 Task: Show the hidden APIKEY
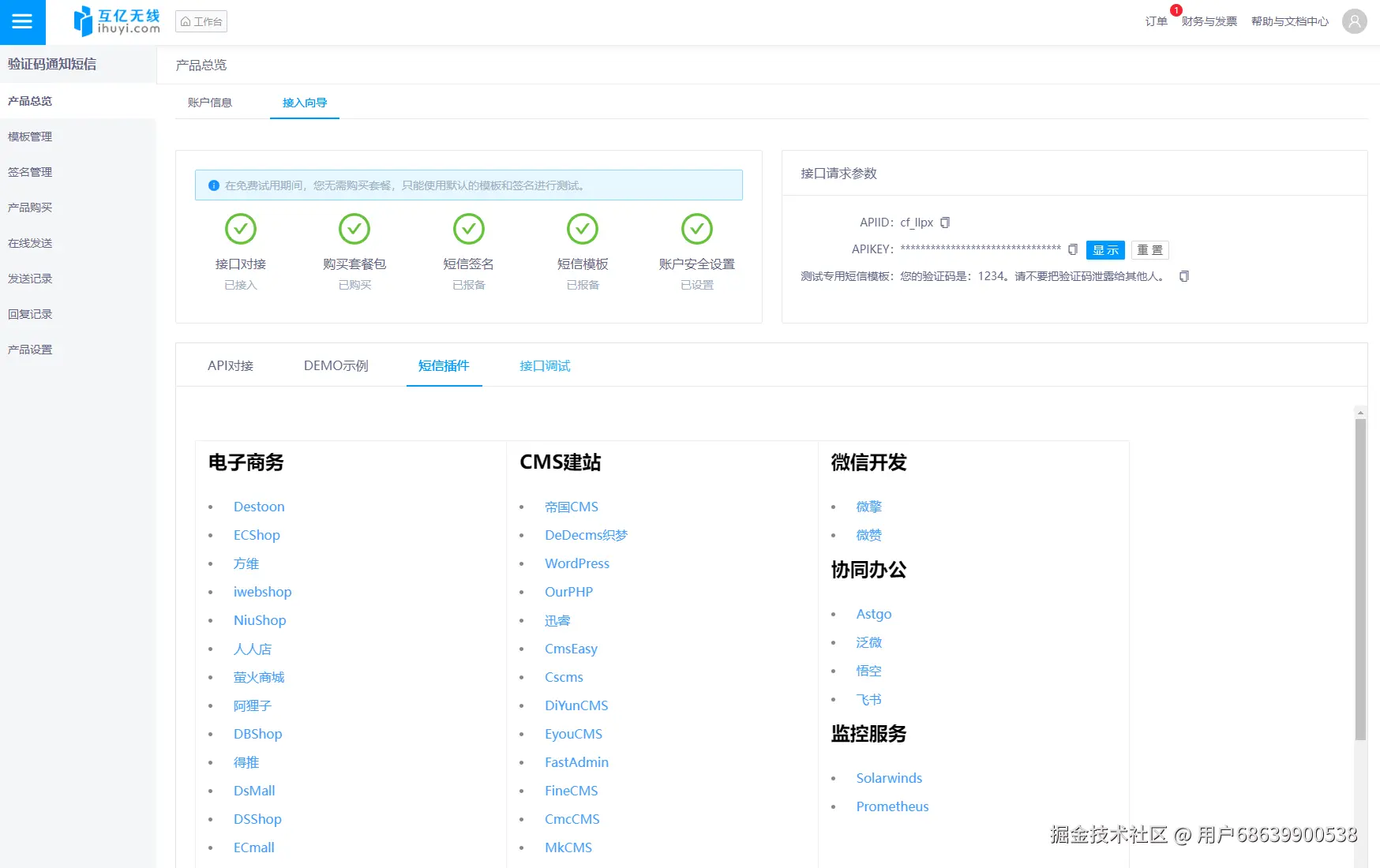[x=1105, y=250]
